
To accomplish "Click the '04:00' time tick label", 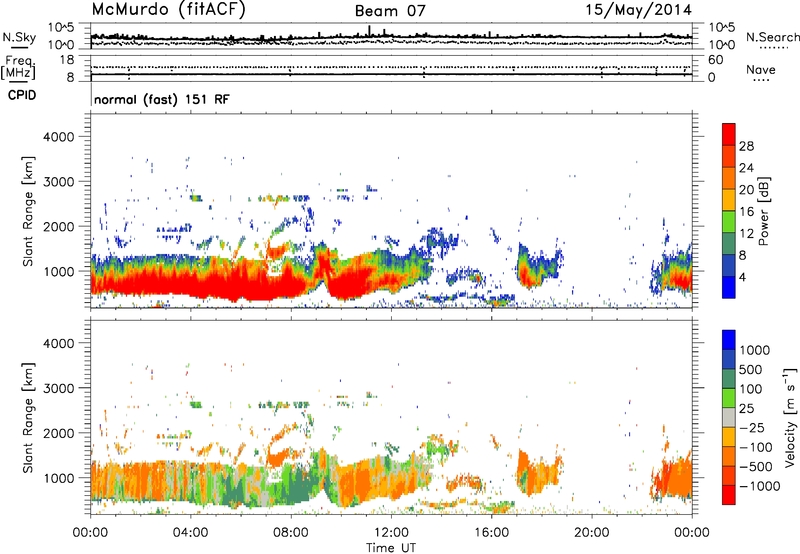I will pos(190,533).
